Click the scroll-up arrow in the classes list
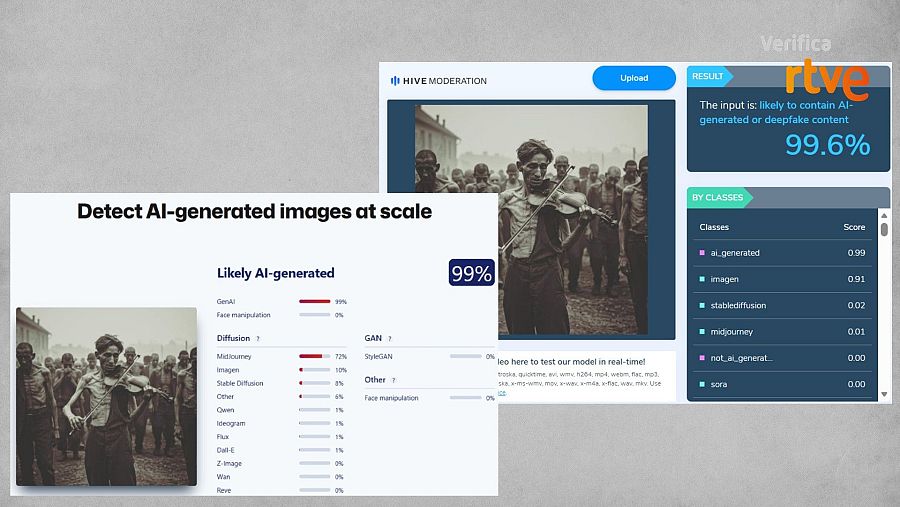The width and height of the screenshot is (900, 507). click(x=884, y=215)
